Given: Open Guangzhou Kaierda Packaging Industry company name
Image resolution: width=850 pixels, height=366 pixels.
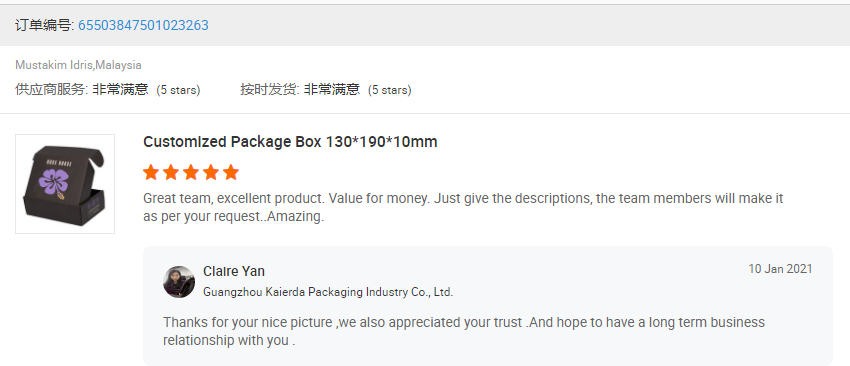Looking at the screenshot, I should 328,292.
